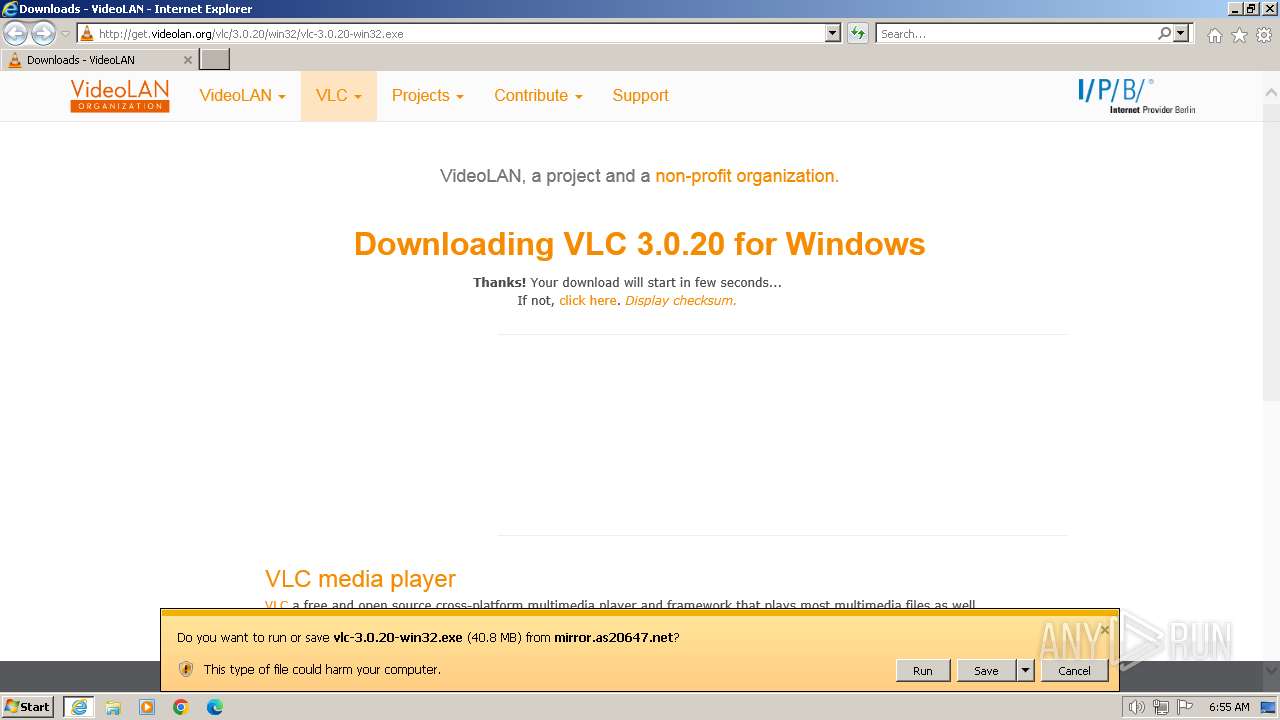Click the Show desktop button
Viewport: 1280px width, 720px height.
[1268, 707]
